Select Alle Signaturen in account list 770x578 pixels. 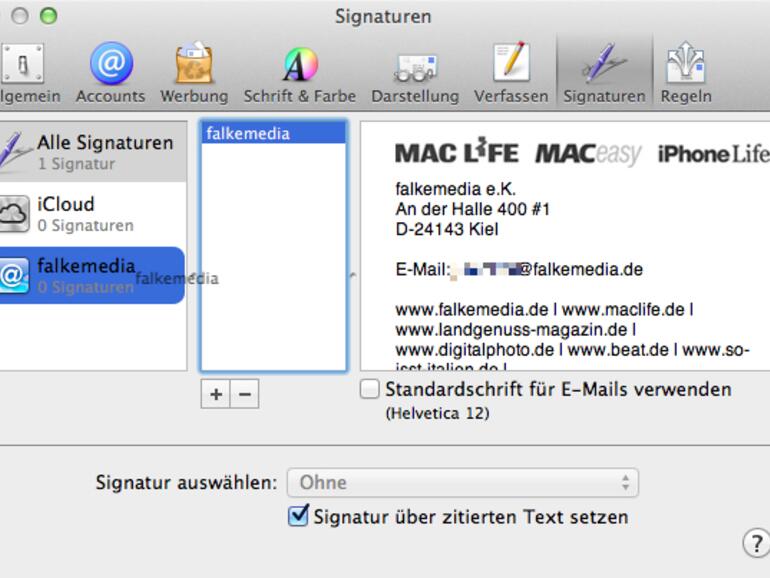click(93, 152)
